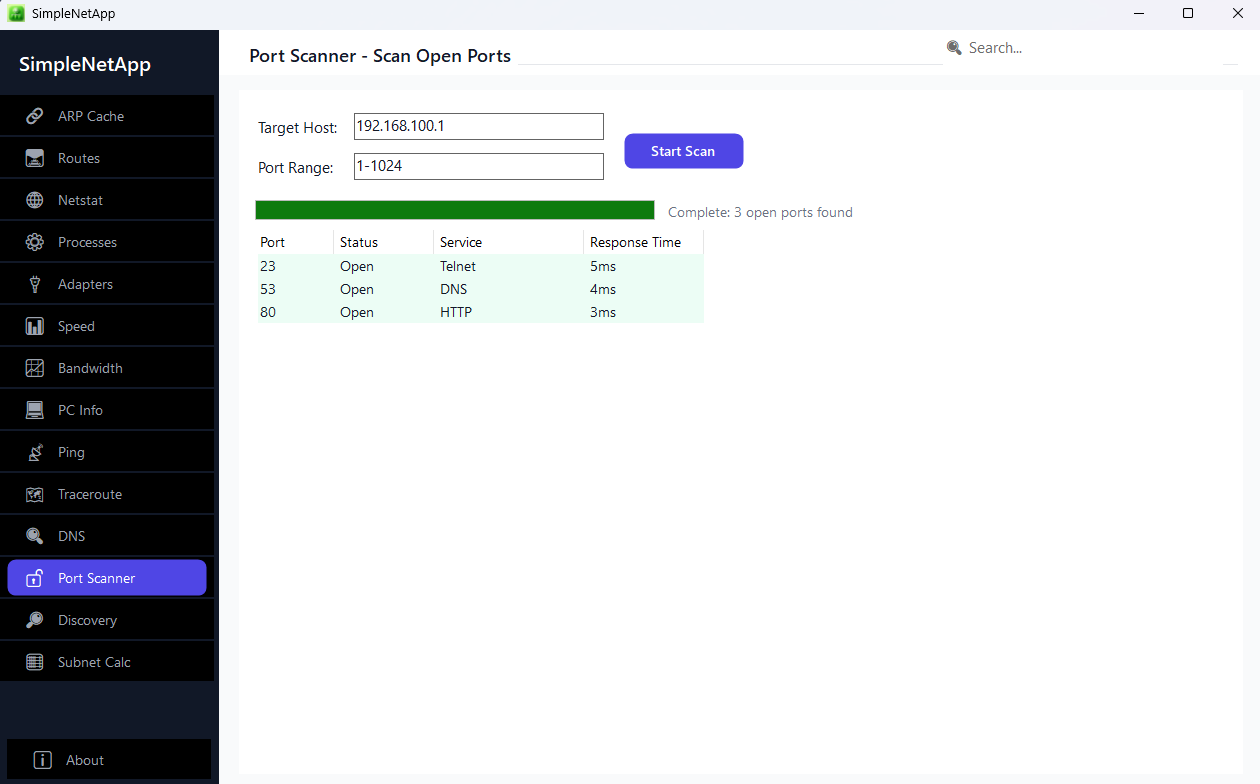Minimize the SimpleNetApp window
Viewport: 1260px width, 784px height.
pyautogui.click(x=1140, y=13)
